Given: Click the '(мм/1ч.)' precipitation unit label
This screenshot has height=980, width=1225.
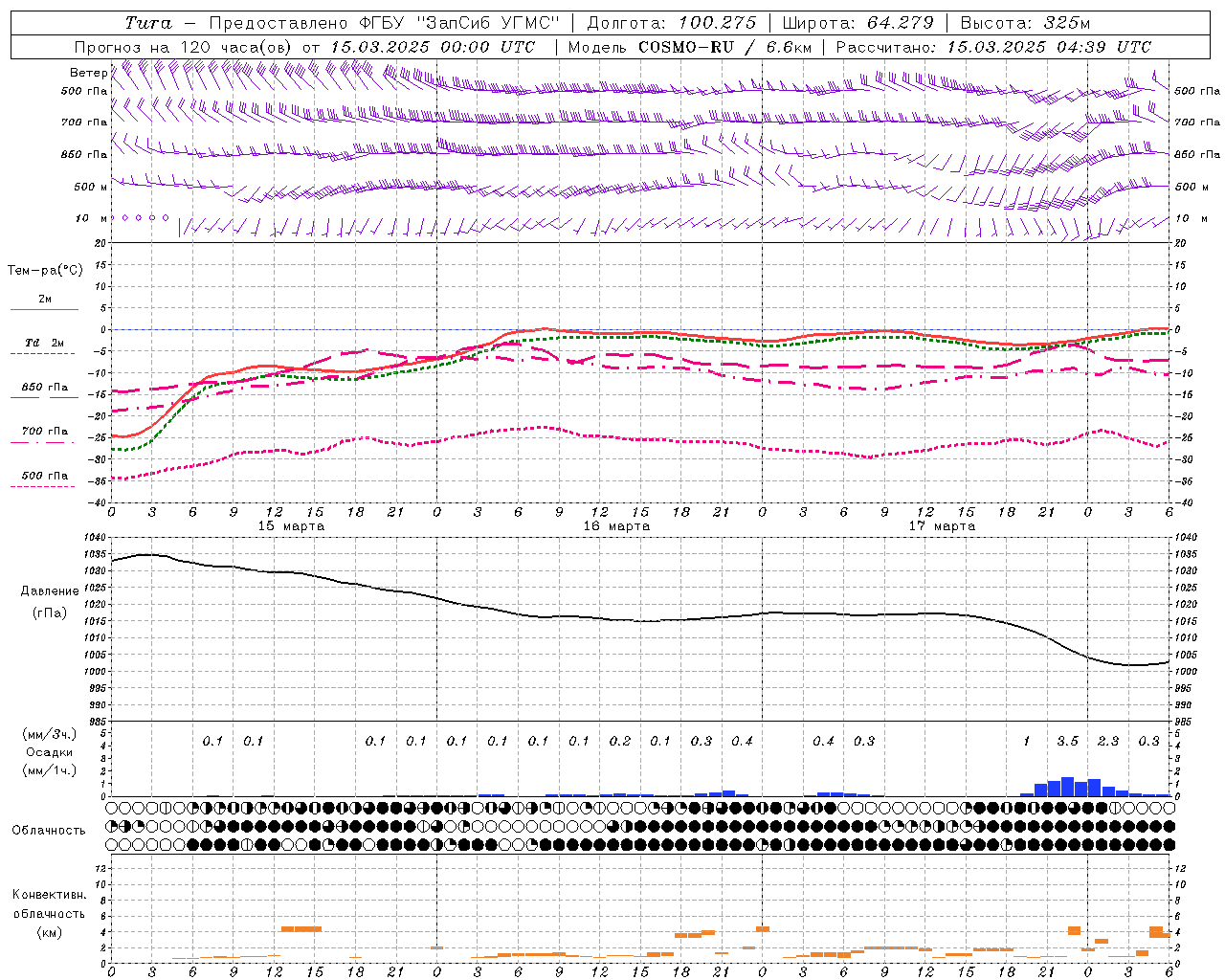Looking at the screenshot, I should coord(50,770).
